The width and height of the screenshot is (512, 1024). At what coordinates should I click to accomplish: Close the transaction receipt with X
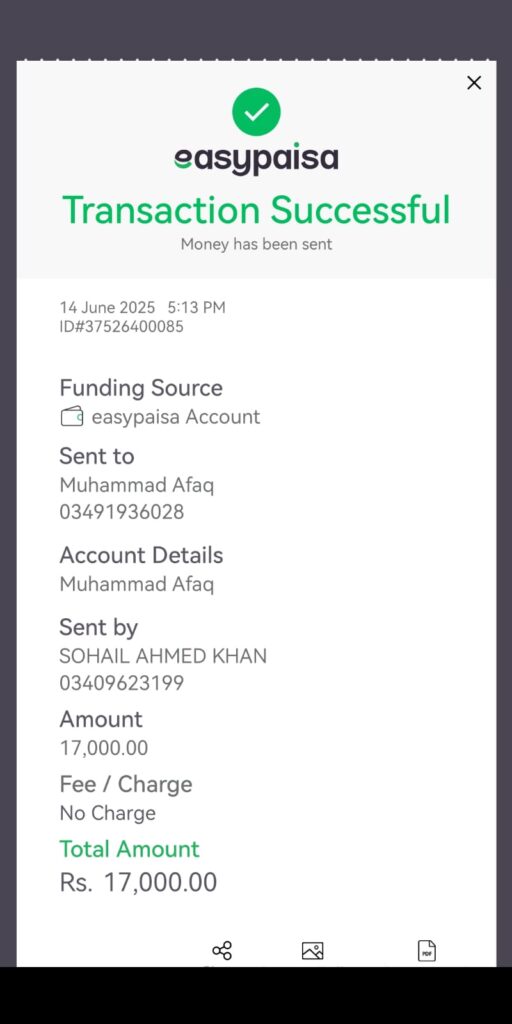(x=474, y=83)
